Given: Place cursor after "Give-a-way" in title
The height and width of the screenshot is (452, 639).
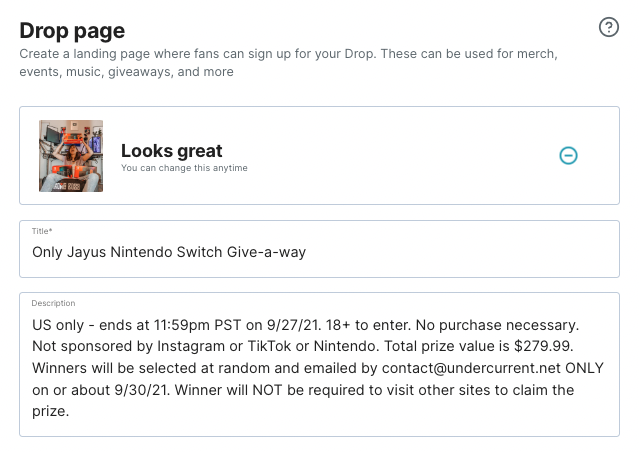Looking at the screenshot, I should click(x=307, y=252).
